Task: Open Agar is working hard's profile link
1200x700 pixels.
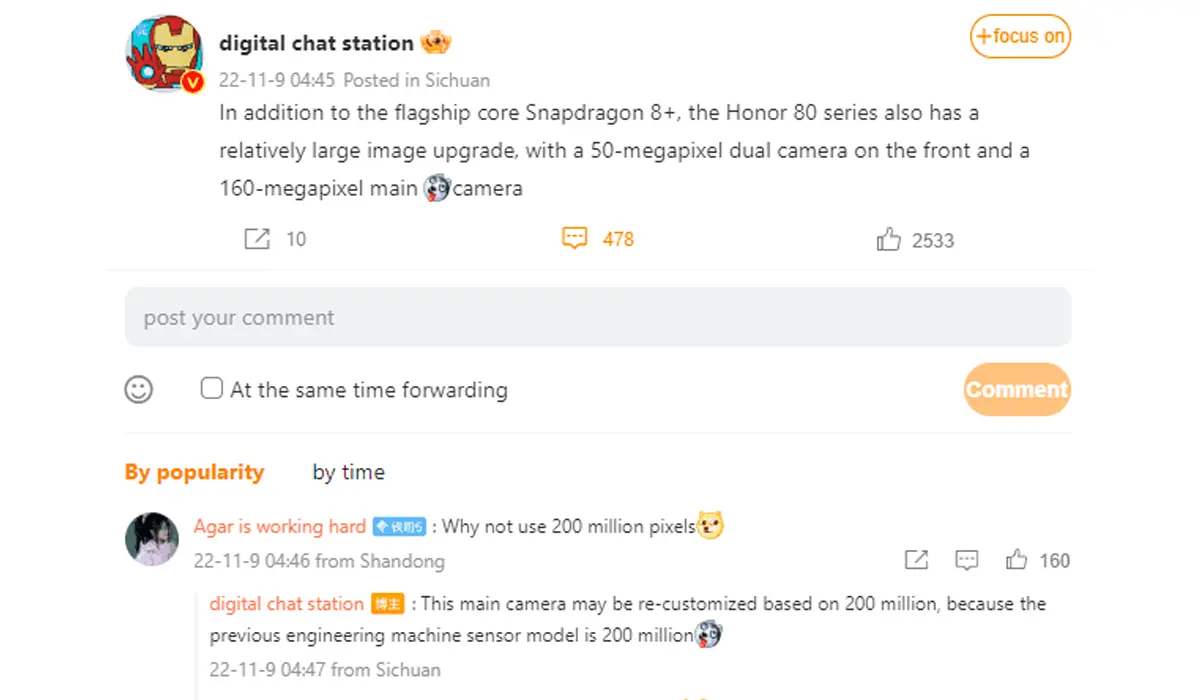Action: (x=278, y=526)
